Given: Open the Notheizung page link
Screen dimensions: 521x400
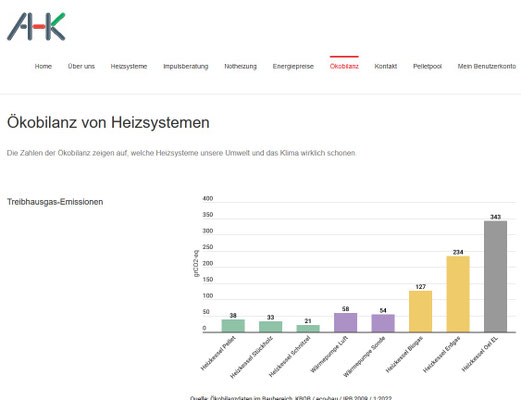Looking at the screenshot, I should pyautogui.click(x=240, y=66).
